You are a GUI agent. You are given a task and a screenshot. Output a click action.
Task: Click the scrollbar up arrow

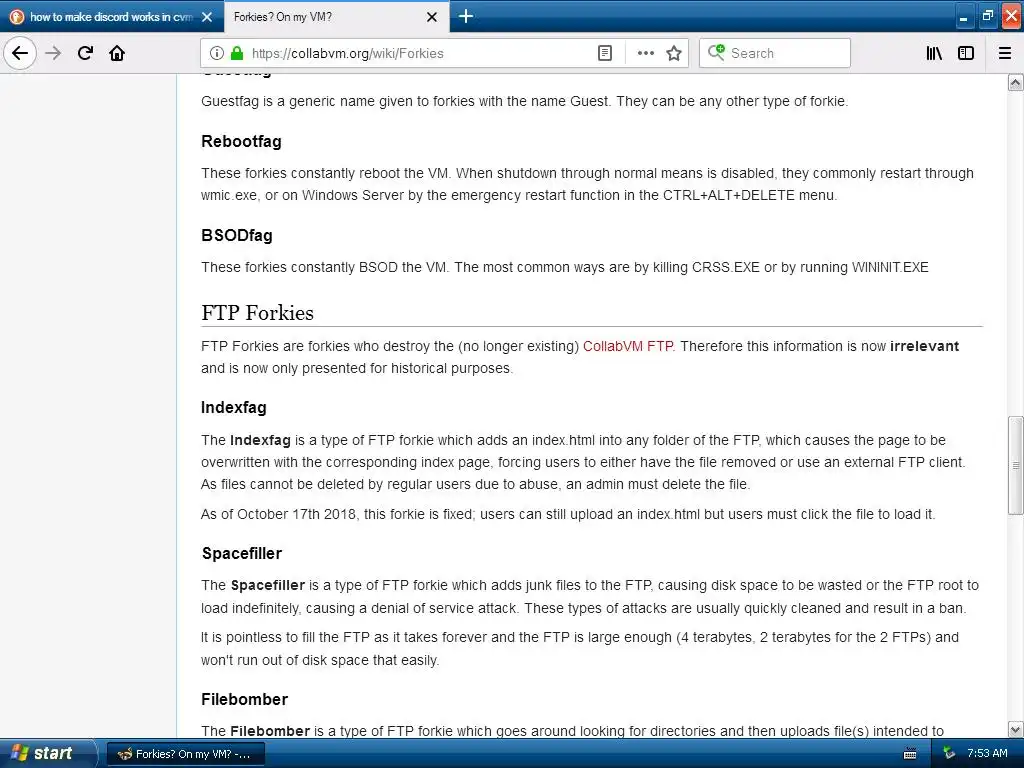pyautogui.click(x=1016, y=83)
